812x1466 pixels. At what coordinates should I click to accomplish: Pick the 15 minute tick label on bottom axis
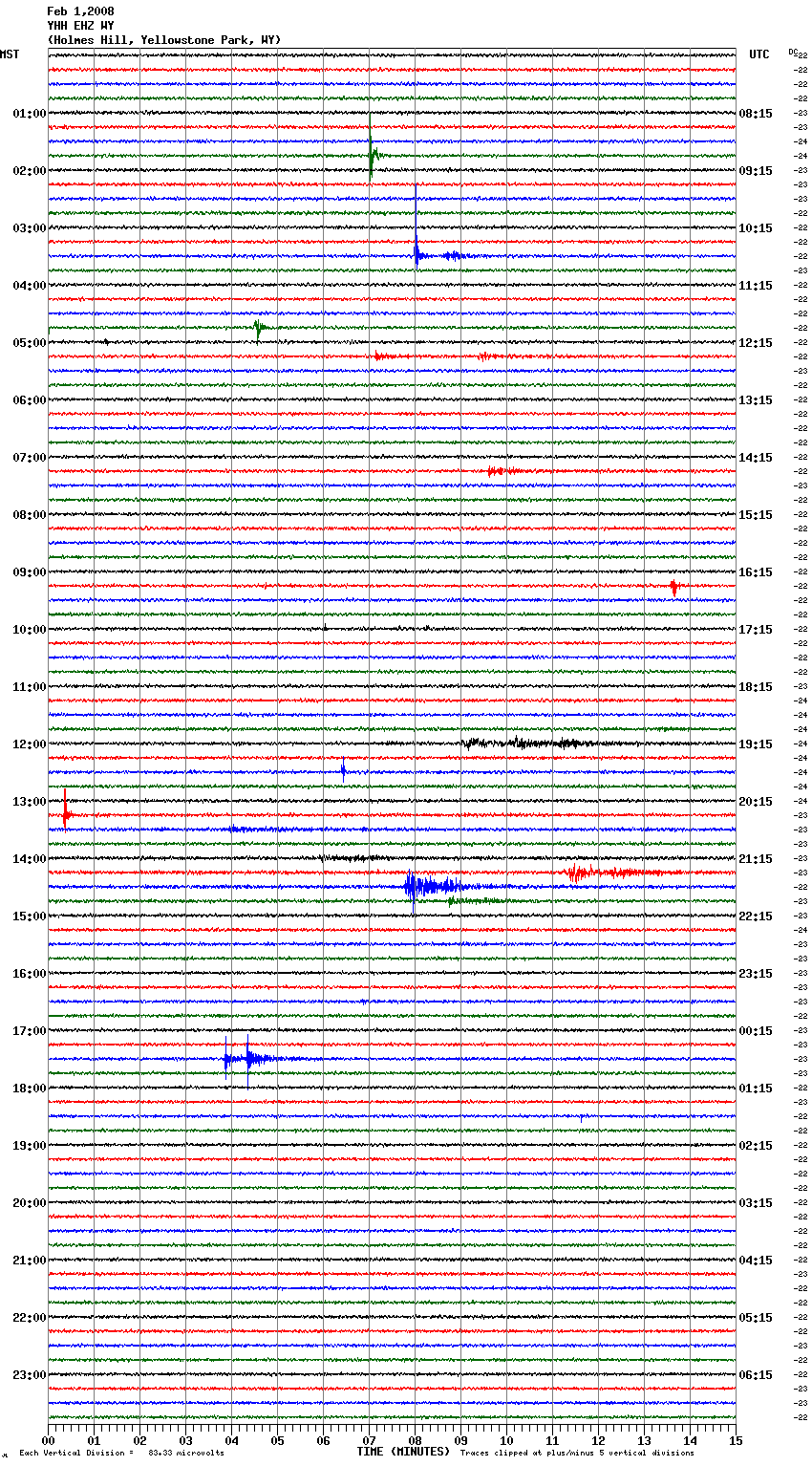736,1440
